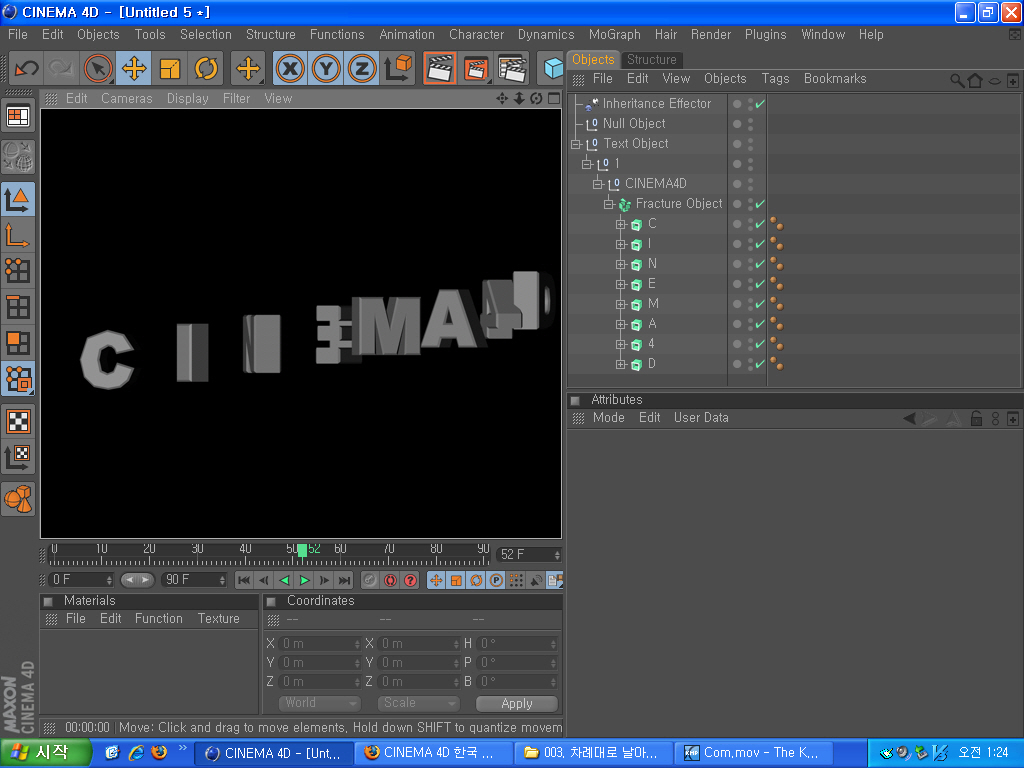The height and width of the screenshot is (768, 1024).
Task: Toggle parameter keyframe recording
Action: click(496, 580)
